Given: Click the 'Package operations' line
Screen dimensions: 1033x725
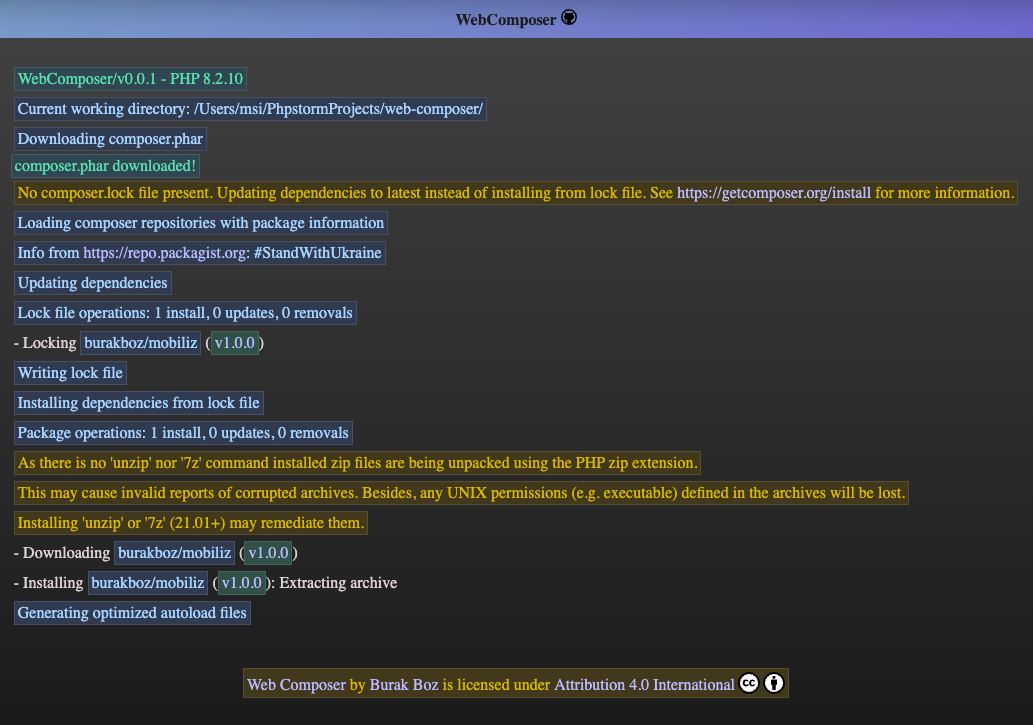Looking at the screenshot, I should click(183, 433).
